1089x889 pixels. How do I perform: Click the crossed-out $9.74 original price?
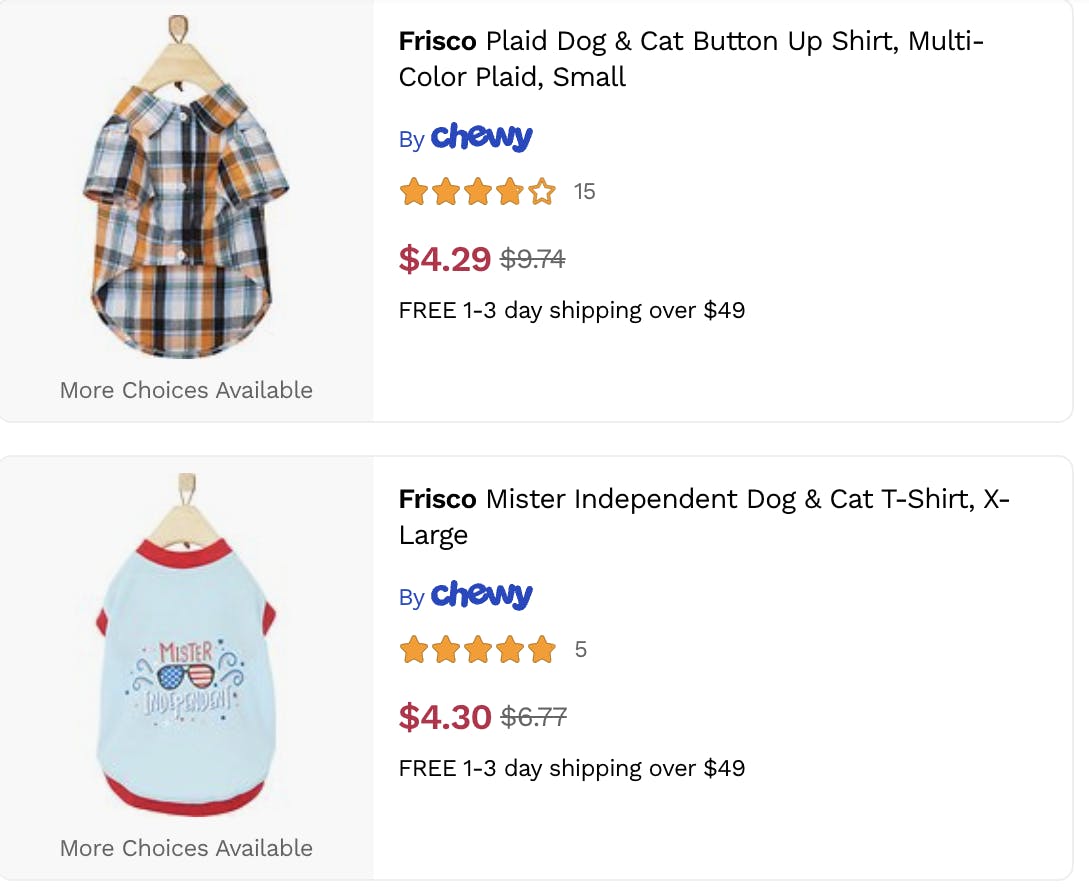coord(532,258)
